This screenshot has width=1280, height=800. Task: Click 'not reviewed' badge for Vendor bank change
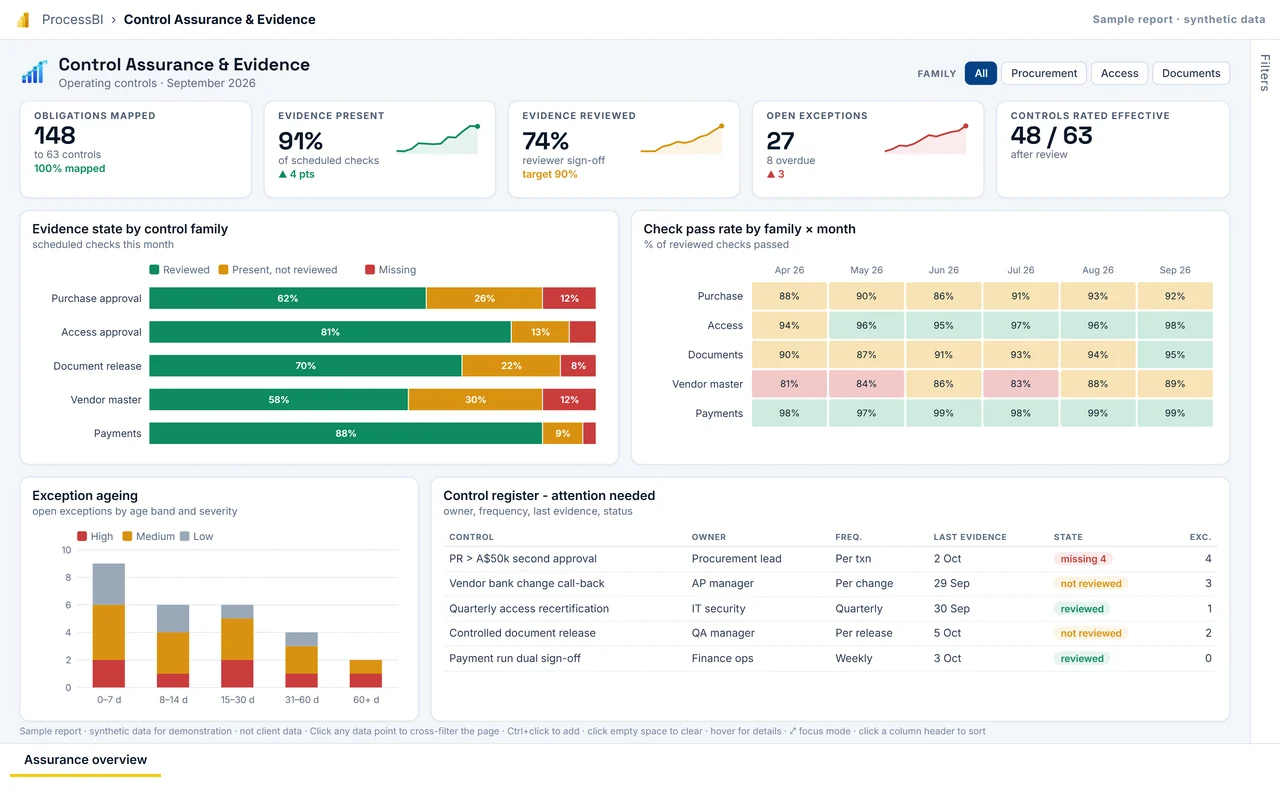pos(1091,584)
